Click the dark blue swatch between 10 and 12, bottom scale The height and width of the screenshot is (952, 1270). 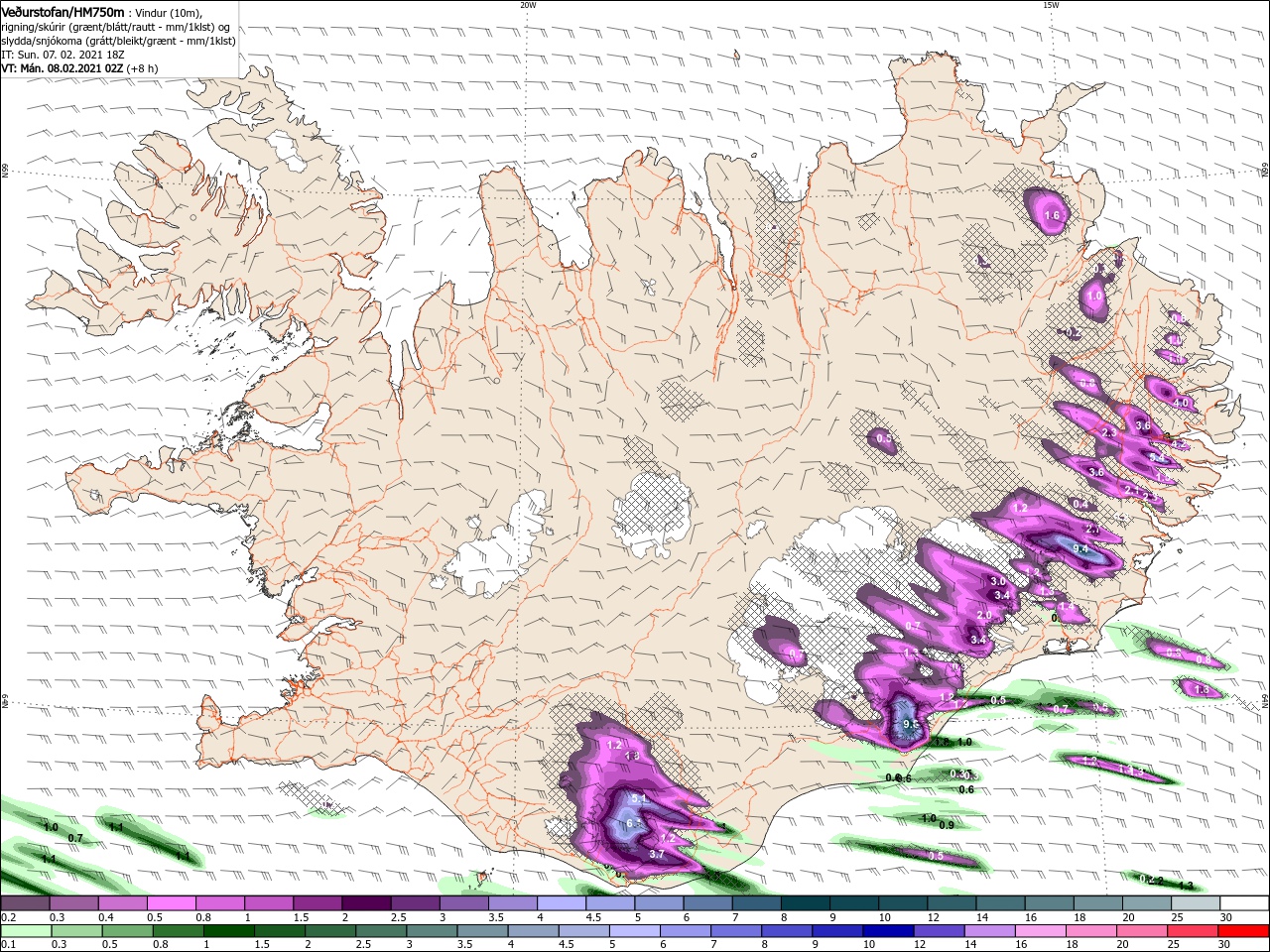pyautogui.click(x=888, y=931)
